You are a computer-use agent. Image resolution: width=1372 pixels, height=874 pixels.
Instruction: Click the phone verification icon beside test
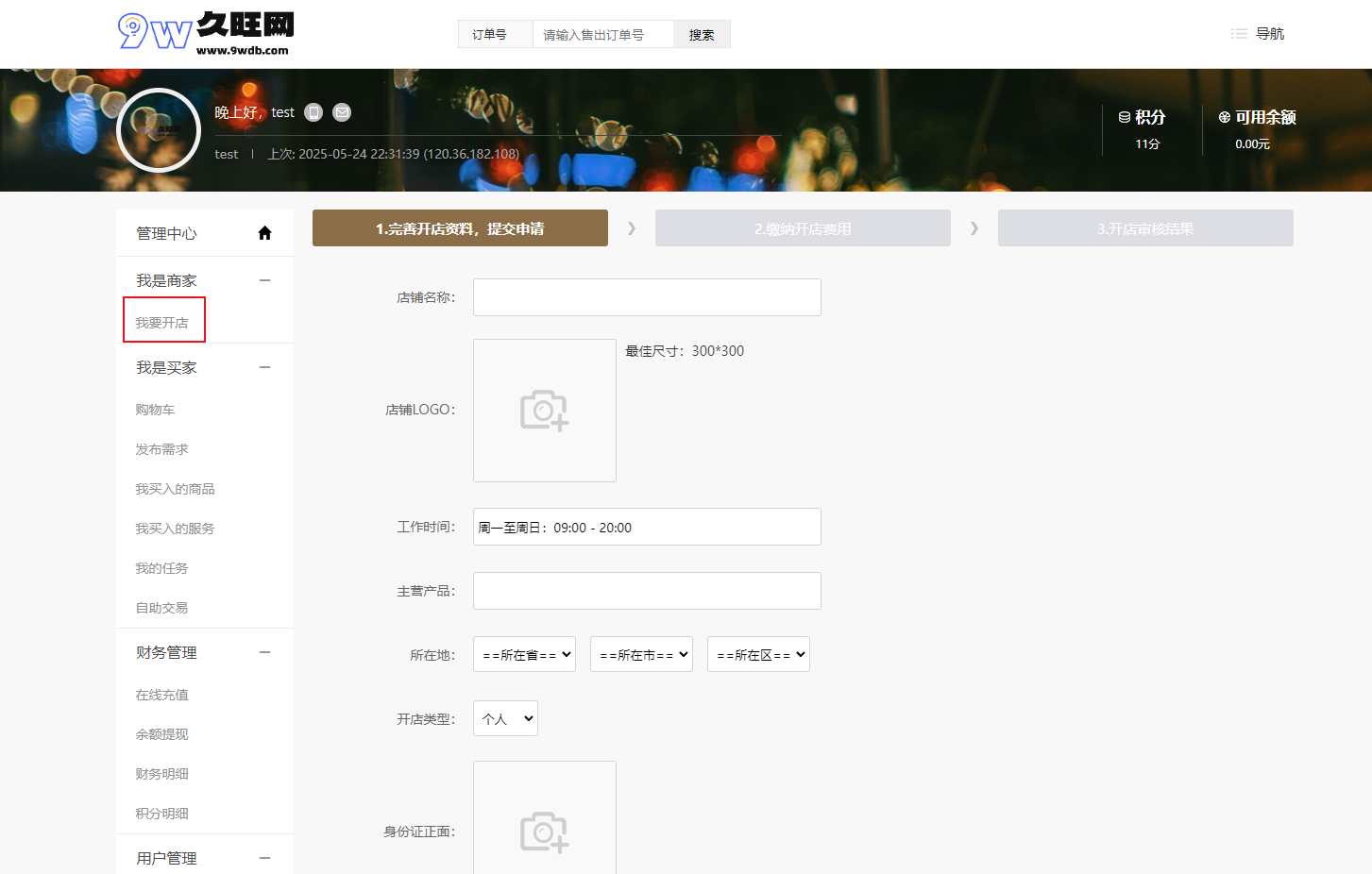(x=313, y=112)
